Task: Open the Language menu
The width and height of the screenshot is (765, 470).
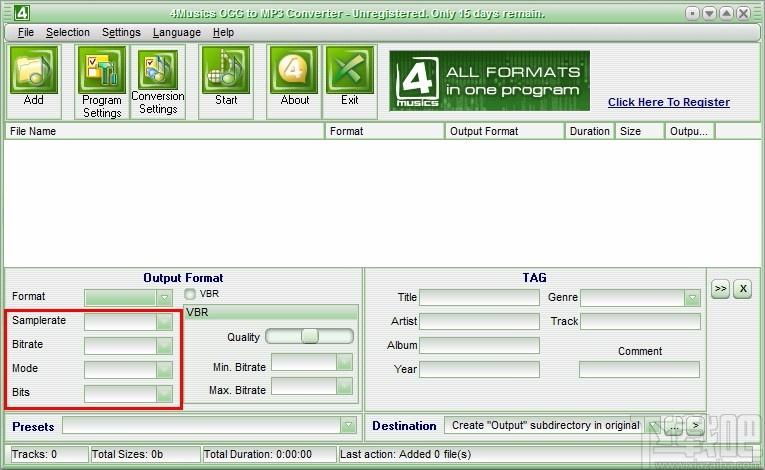Action: 177,32
